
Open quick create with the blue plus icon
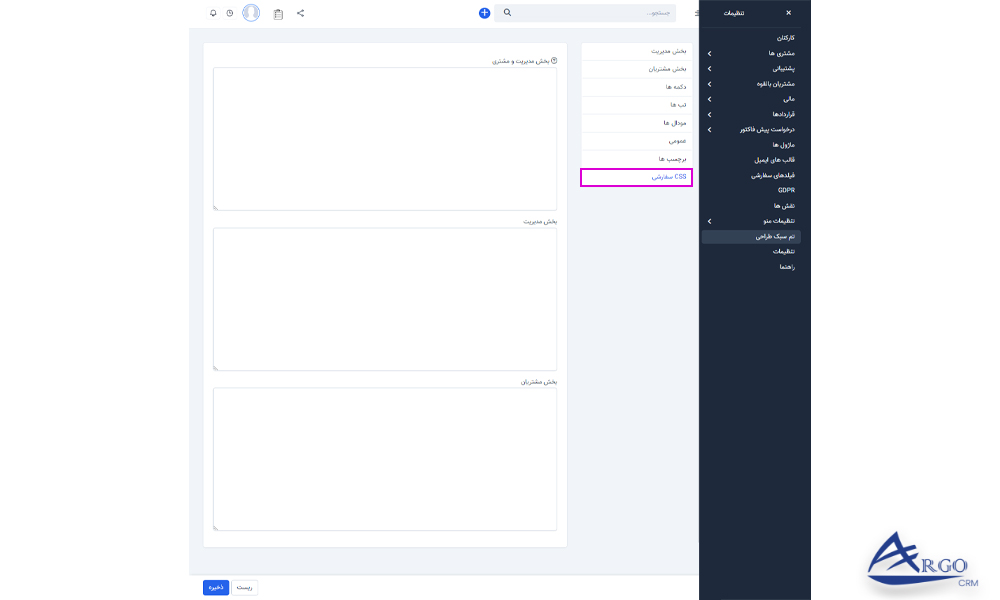coord(484,13)
